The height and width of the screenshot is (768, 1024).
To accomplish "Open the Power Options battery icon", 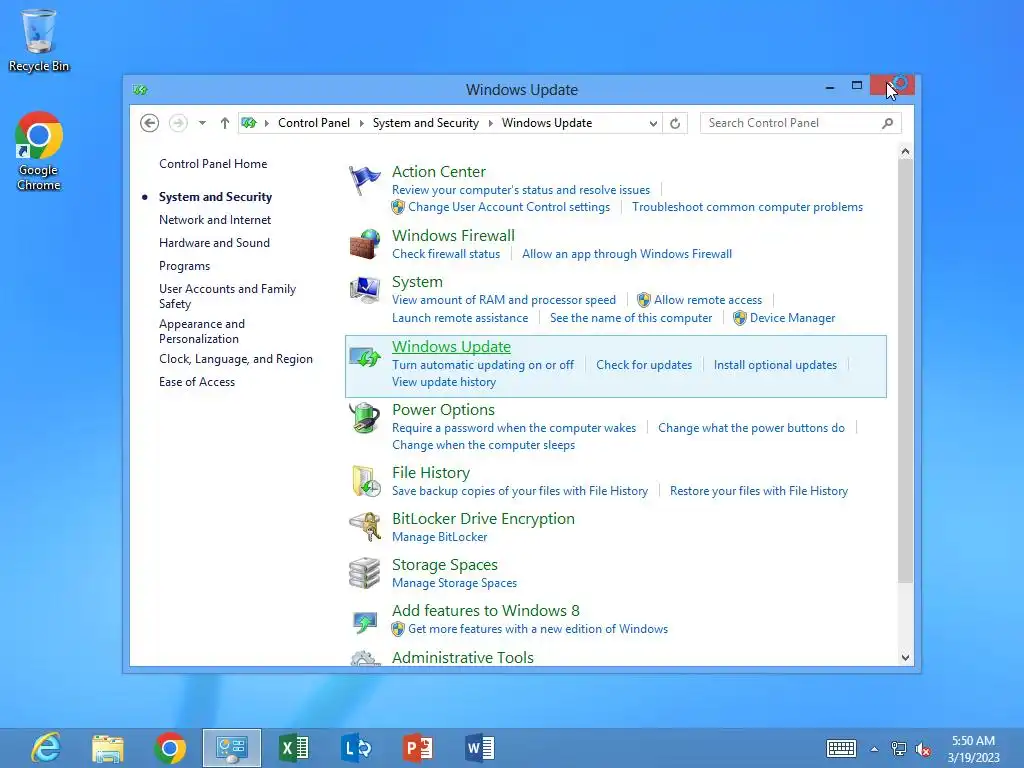I will (x=364, y=418).
